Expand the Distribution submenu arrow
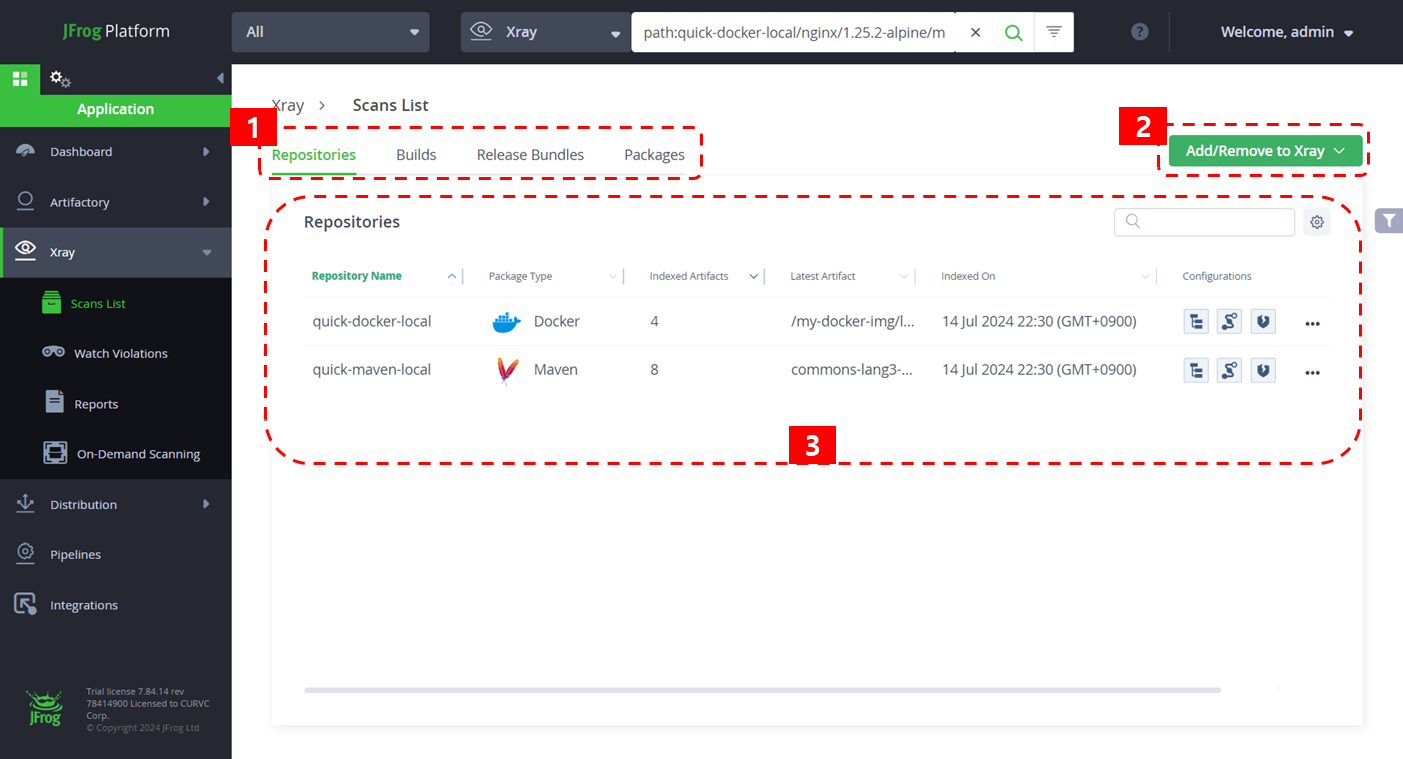Screen dimensions: 1403x759 pyautogui.click(x=206, y=504)
